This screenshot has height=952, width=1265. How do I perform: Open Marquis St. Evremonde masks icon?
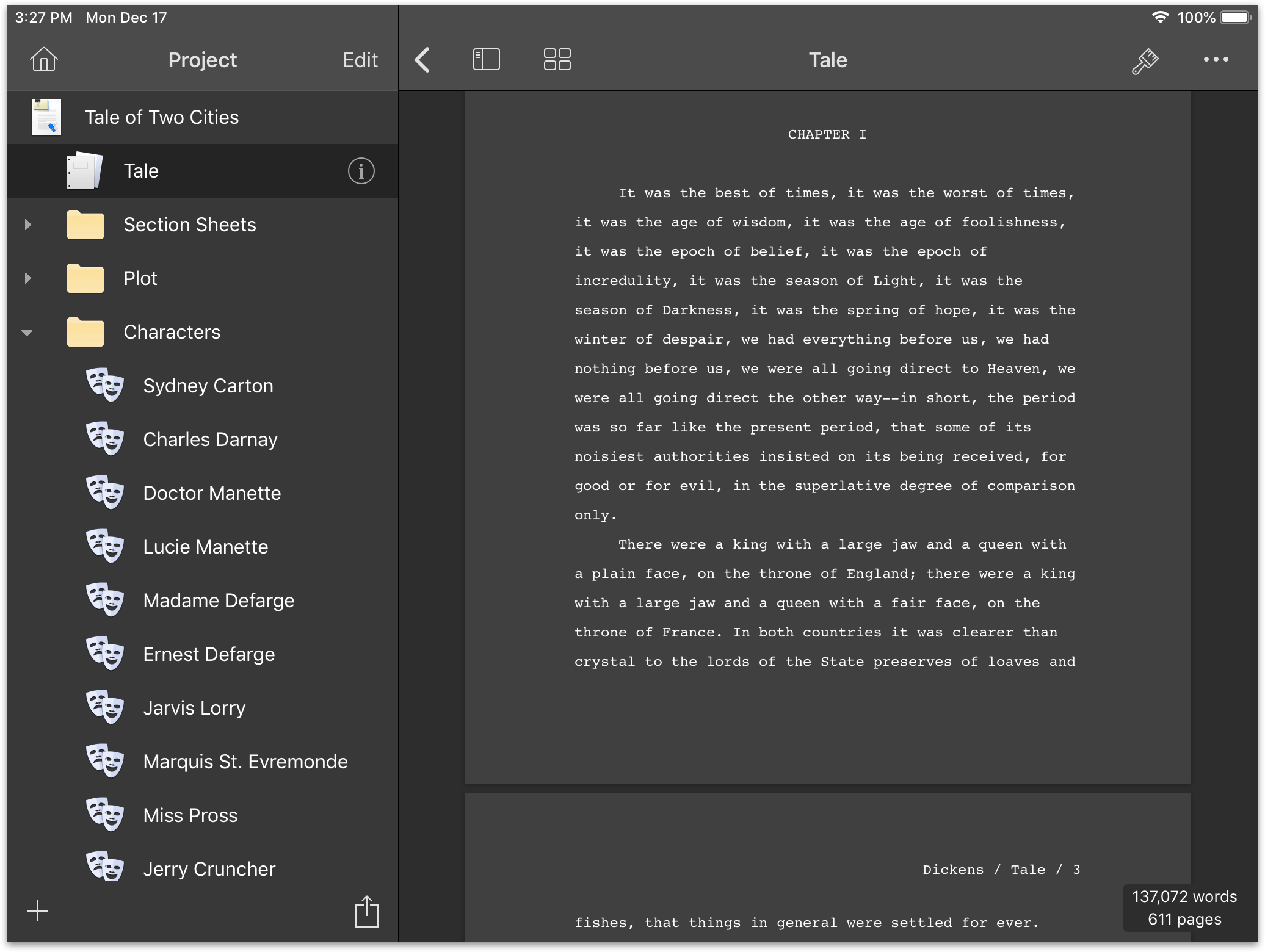pos(105,761)
